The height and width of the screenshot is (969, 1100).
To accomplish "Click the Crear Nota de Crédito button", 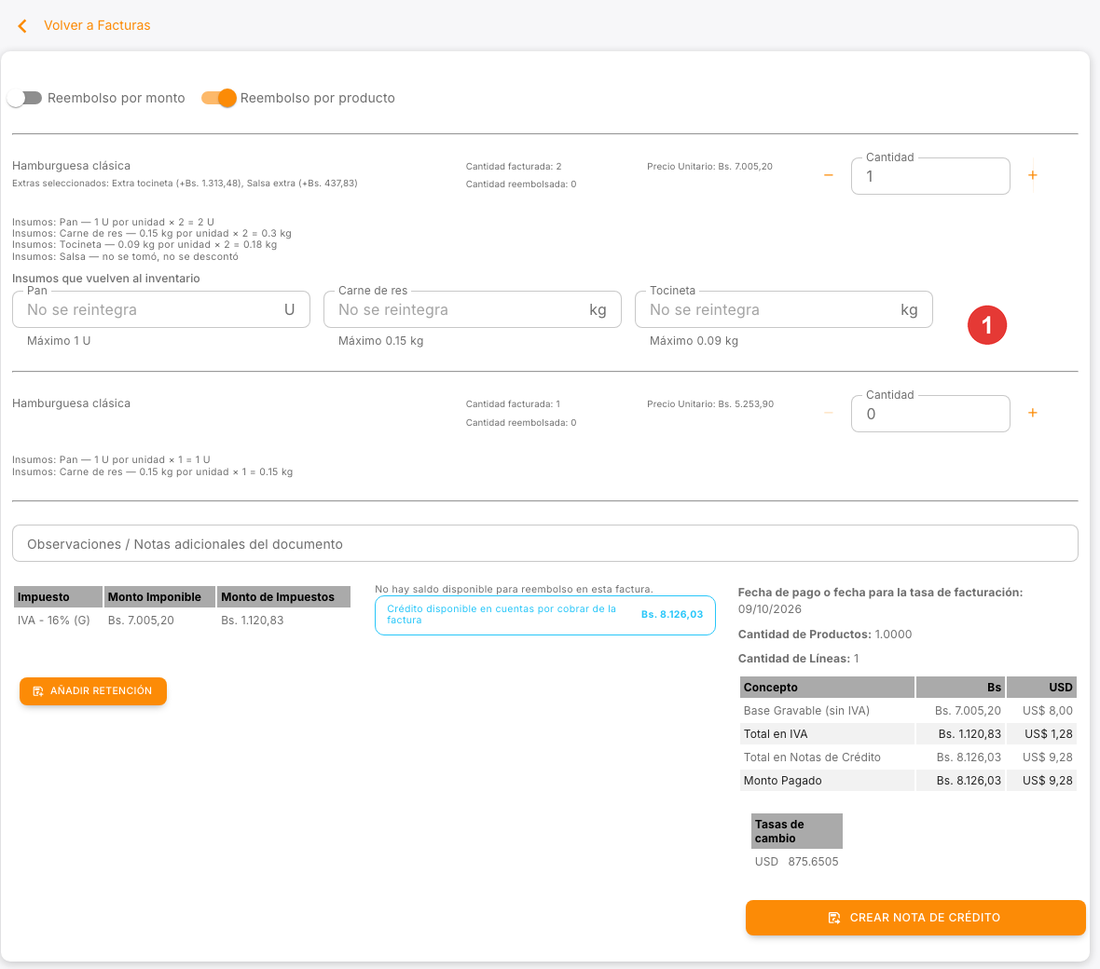I will click(x=915, y=918).
